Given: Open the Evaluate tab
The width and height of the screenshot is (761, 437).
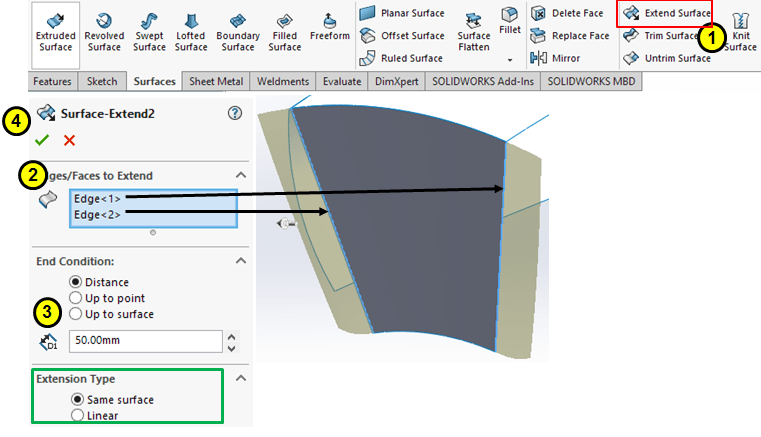Looking at the screenshot, I should click(343, 82).
